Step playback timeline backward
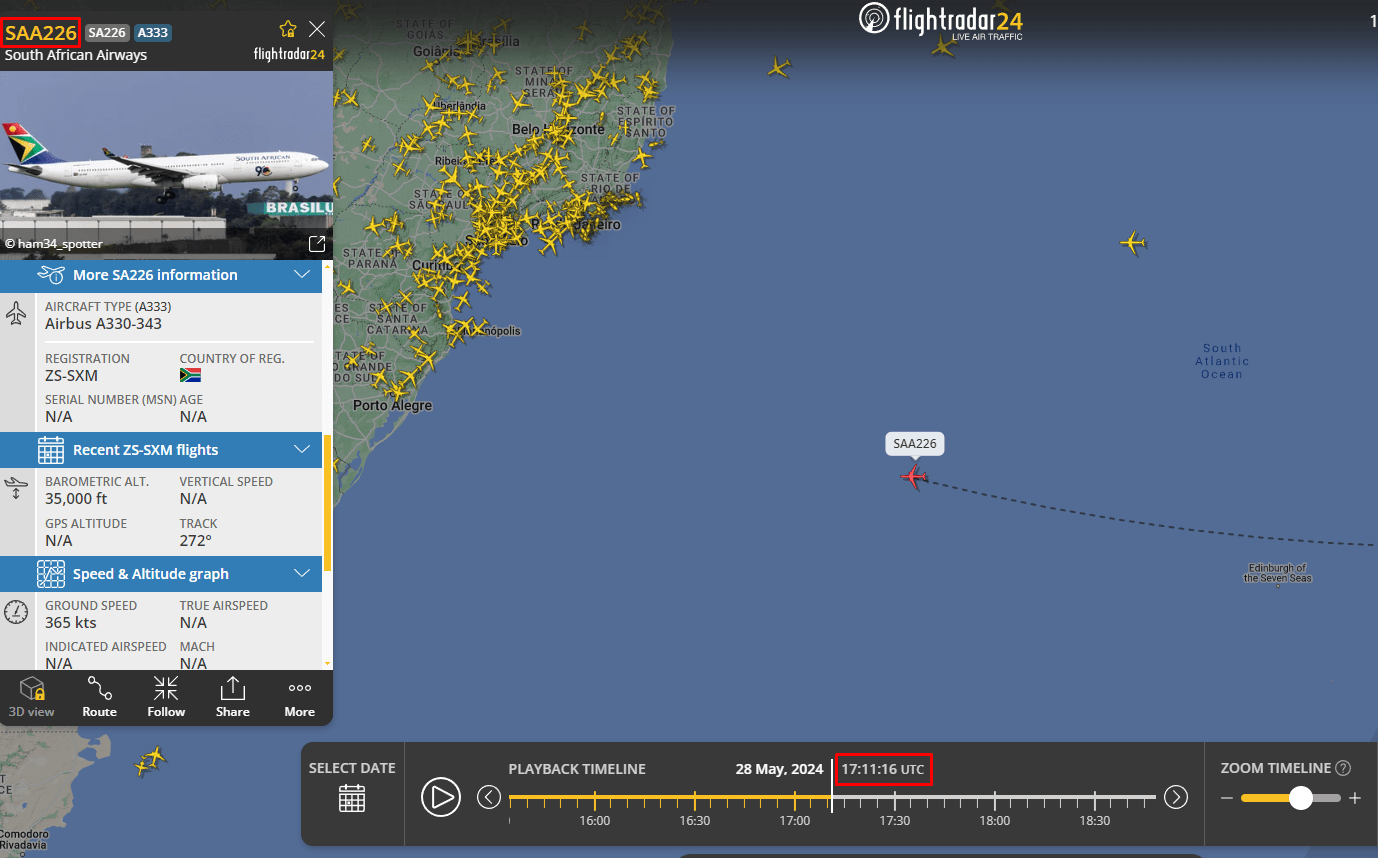This screenshot has width=1378, height=858. (x=488, y=797)
